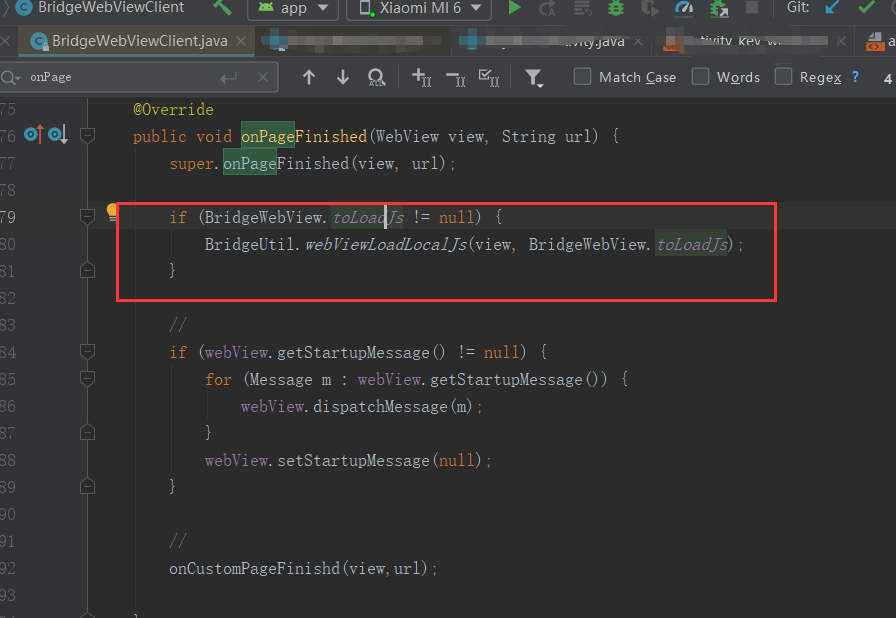Viewport: 896px width, 618px height.
Task: Click the green Commit checkmark icon
Action: [x=868, y=8]
